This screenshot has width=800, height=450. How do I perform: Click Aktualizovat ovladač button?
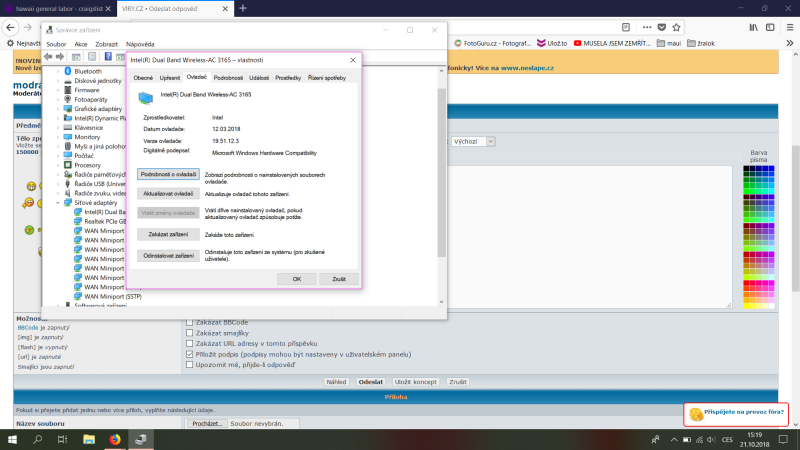pos(168,194)
